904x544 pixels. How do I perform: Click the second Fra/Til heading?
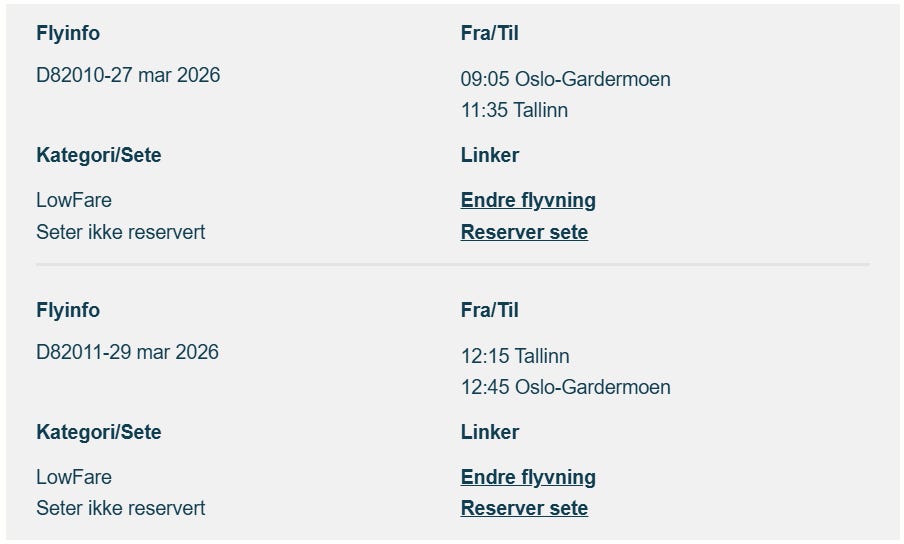[x=489, y=311]
